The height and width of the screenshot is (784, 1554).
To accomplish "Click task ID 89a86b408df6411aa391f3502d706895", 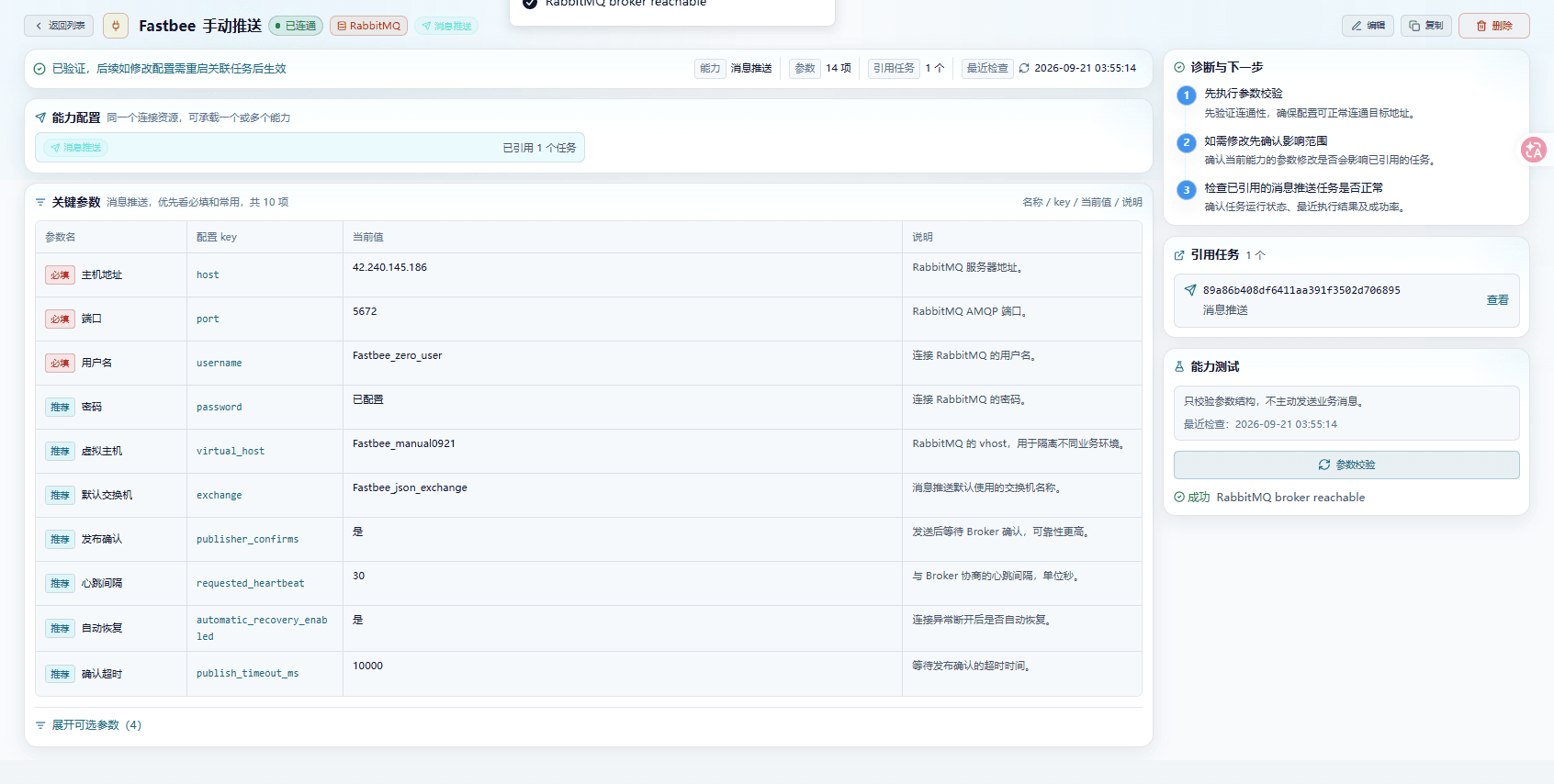I will pyautogui.click(x=1301, y=290).
